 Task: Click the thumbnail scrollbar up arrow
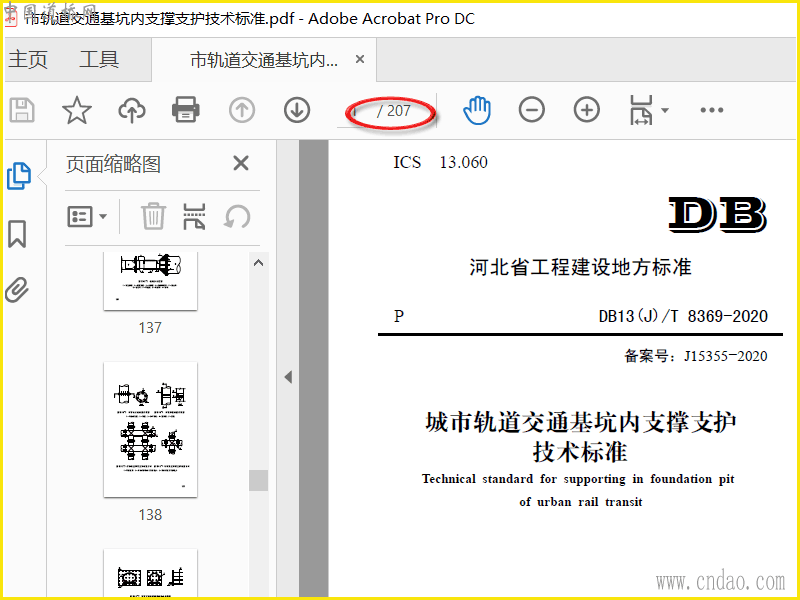tap(259, 263)
